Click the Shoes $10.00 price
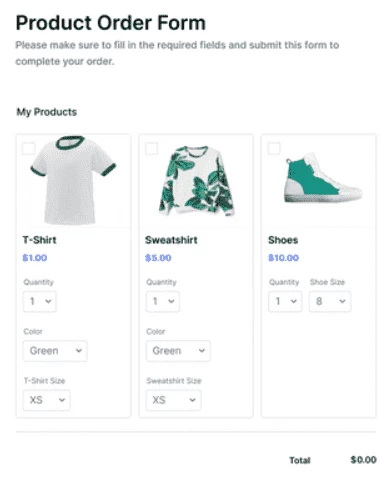 coord(283,258)
